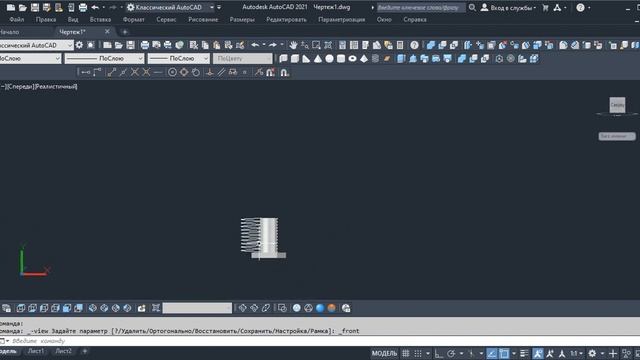Click the Intersection object snap icon
The width and height of the screenshot is (640, 360).
click(135, 73)
